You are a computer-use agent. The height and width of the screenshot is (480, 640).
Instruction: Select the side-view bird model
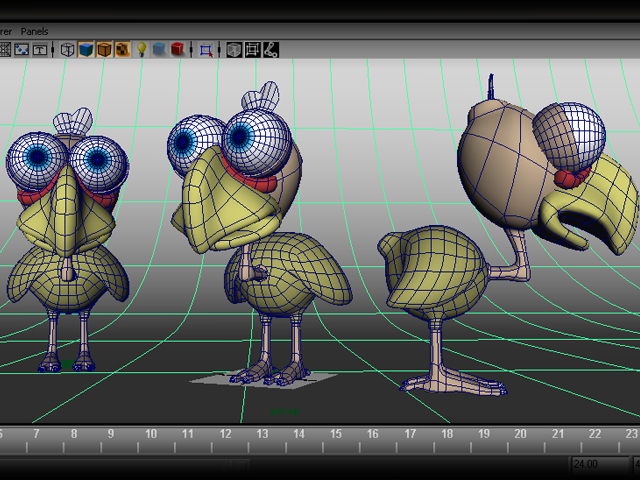[x=509, y=234]
